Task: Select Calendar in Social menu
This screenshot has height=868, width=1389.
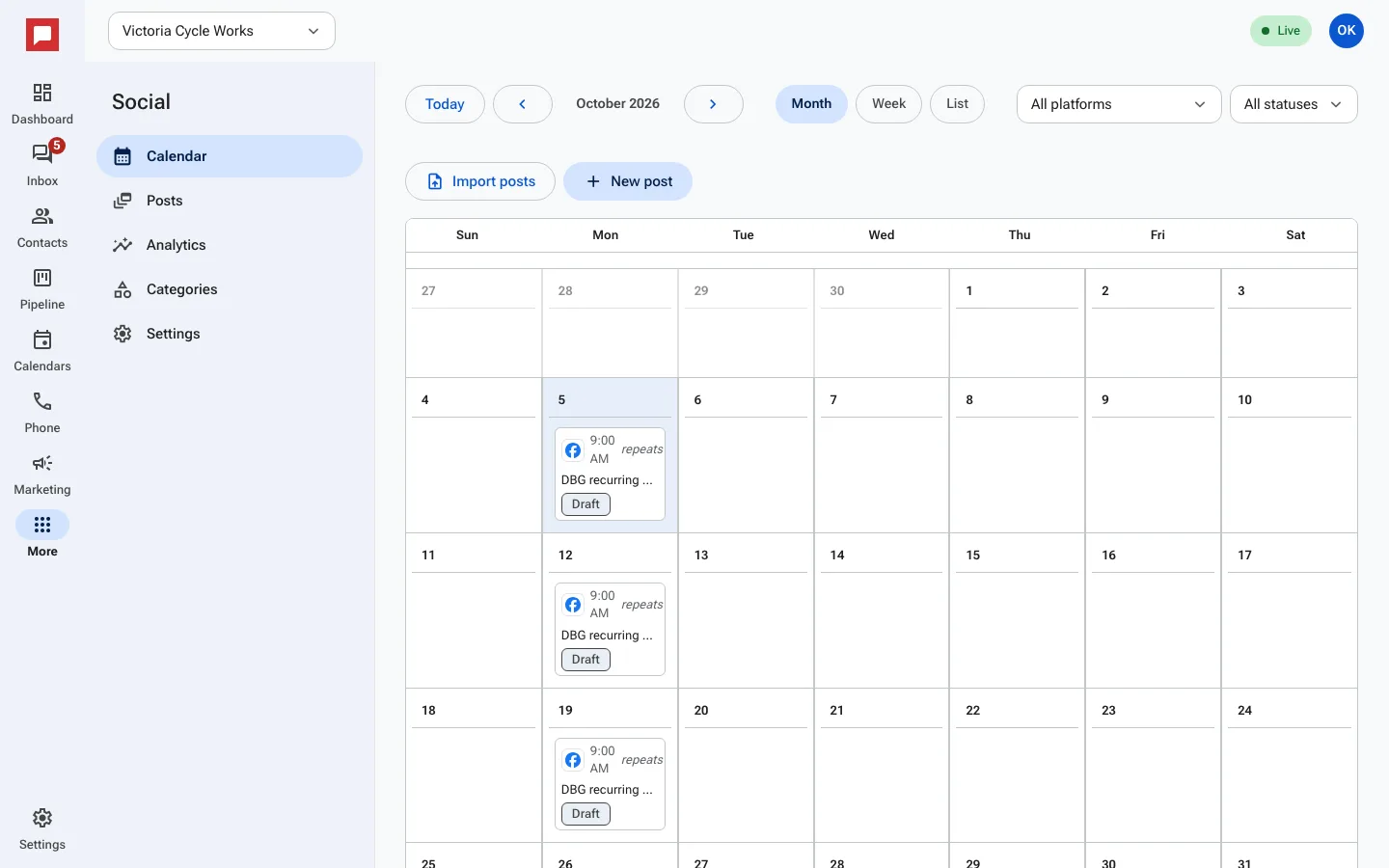Action: (230, 156)
